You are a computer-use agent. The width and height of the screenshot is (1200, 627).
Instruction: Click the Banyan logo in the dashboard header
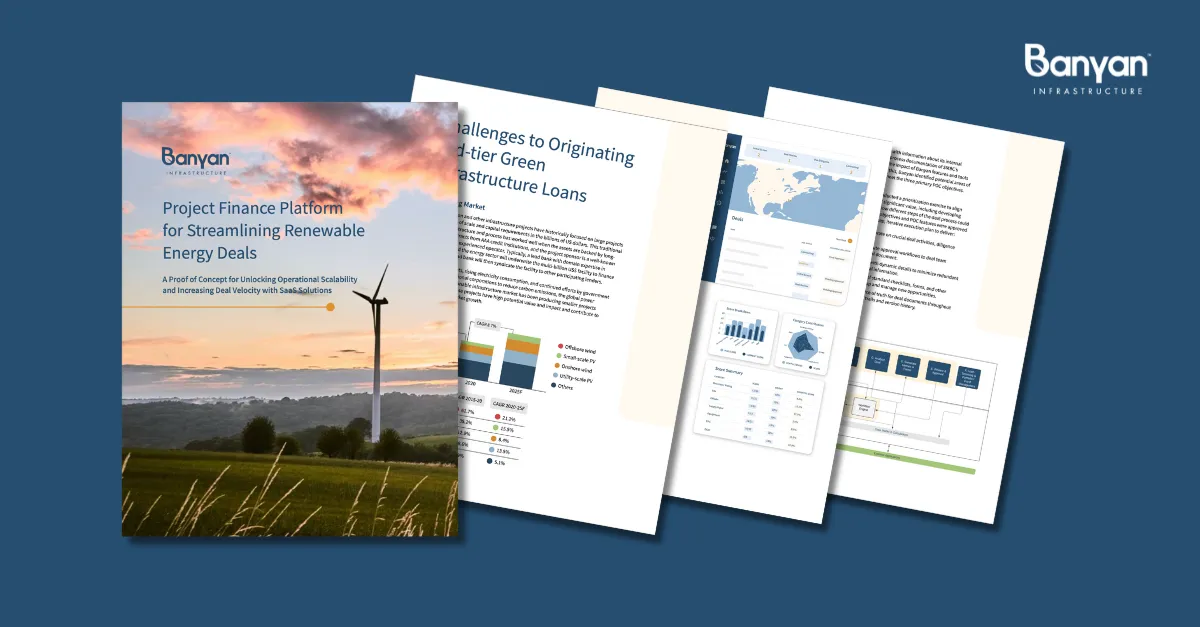tap(731, 147)
